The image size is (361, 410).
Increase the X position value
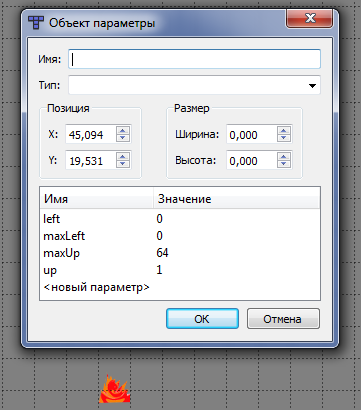tap(123, 131)
